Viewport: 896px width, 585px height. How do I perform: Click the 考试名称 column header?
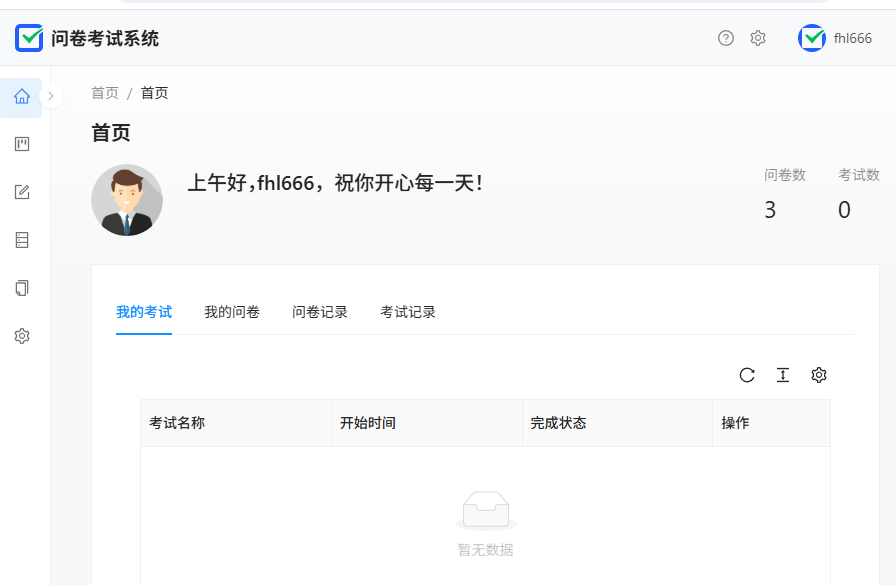(236, 423)
